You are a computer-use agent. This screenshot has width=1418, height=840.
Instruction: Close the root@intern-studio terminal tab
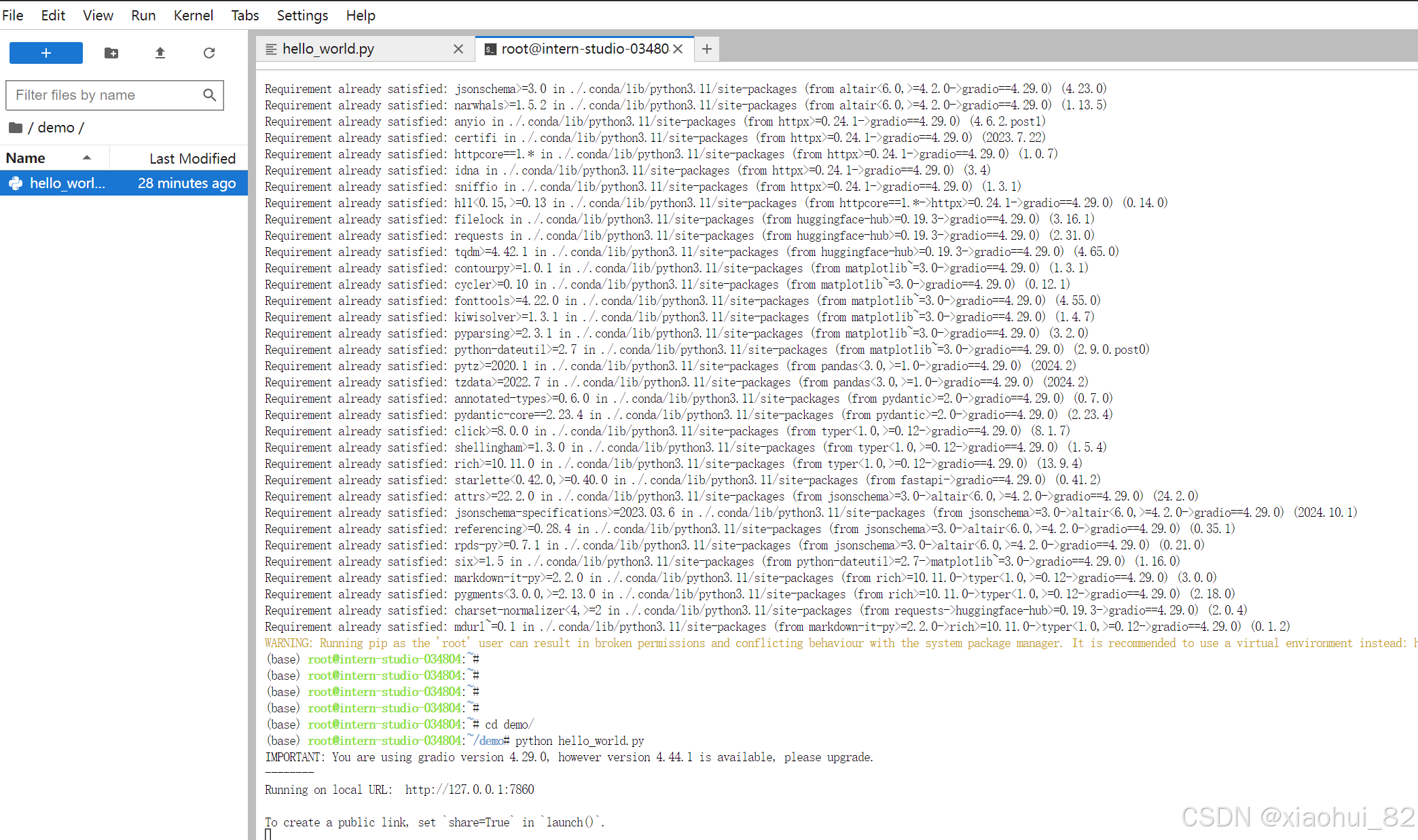(x=678, y=49)
